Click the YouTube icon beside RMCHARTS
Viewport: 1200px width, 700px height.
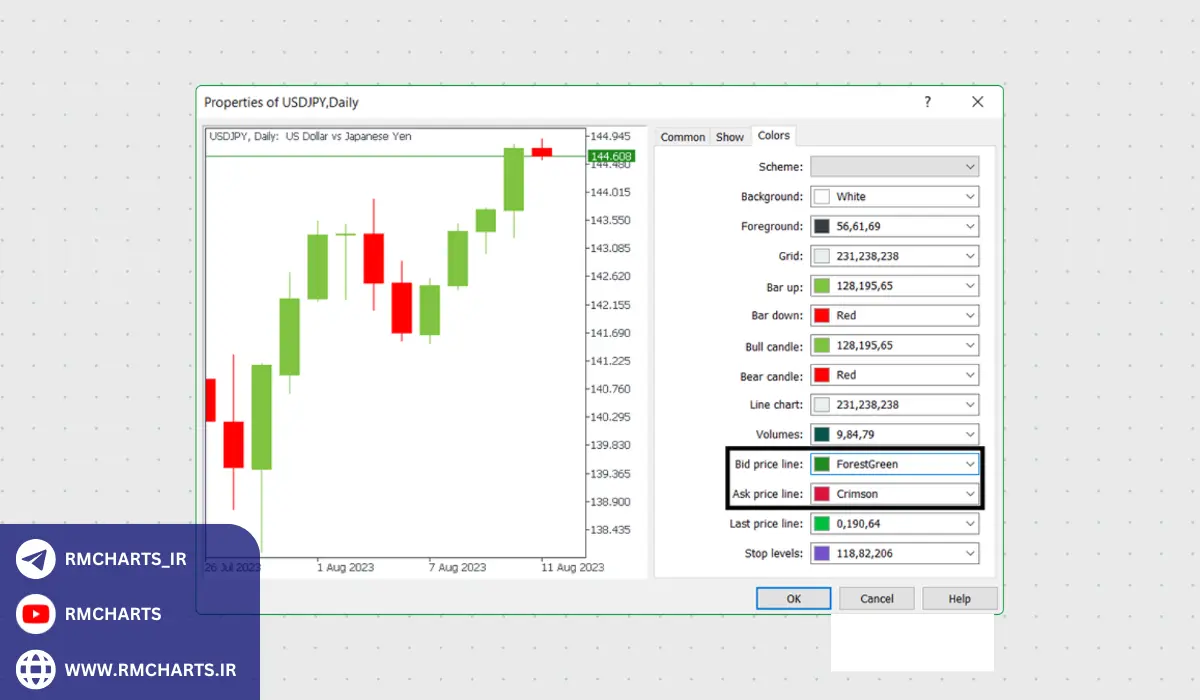click(36, 614)
